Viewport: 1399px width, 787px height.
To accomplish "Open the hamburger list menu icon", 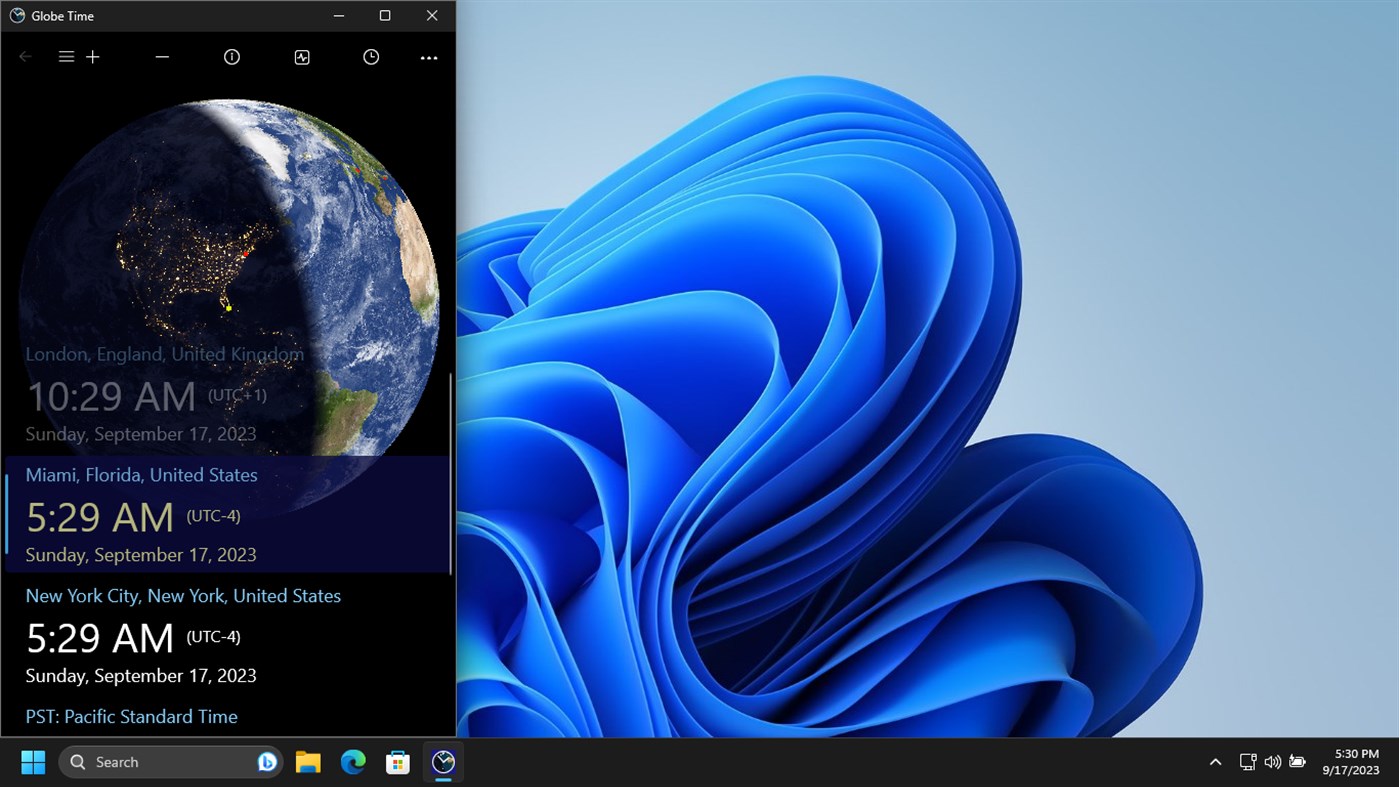I will [66, 57].
